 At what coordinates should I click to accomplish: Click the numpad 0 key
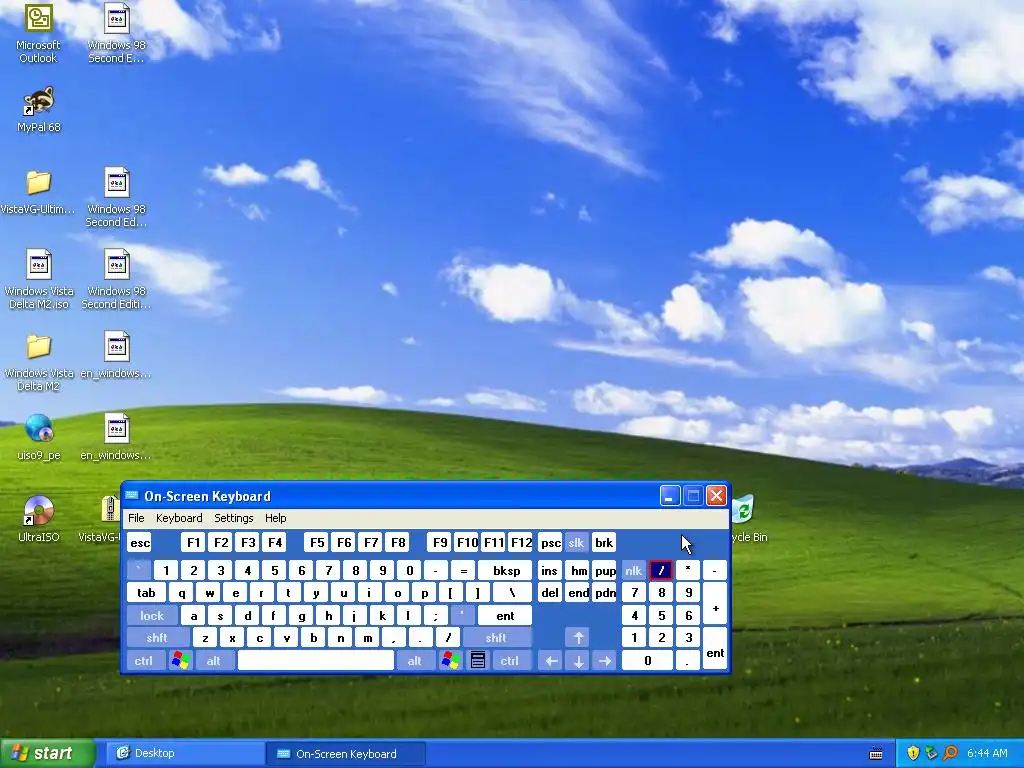647,661
